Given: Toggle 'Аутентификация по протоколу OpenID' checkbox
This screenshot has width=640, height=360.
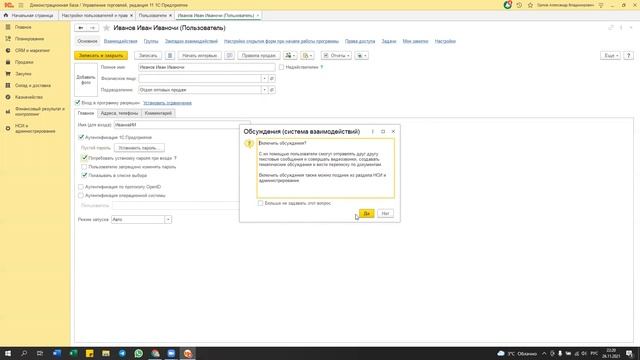Looking at the screenshot, I should [81, 187].
